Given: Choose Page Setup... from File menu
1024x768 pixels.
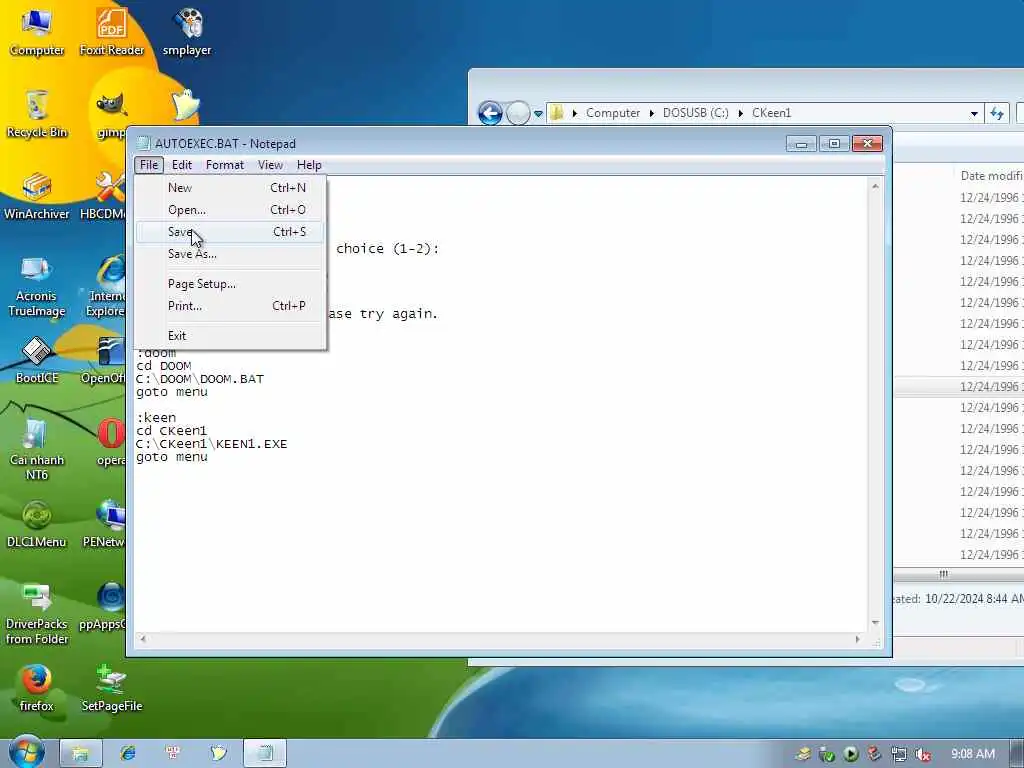Looking at the screenshot, I should (230, 284).
